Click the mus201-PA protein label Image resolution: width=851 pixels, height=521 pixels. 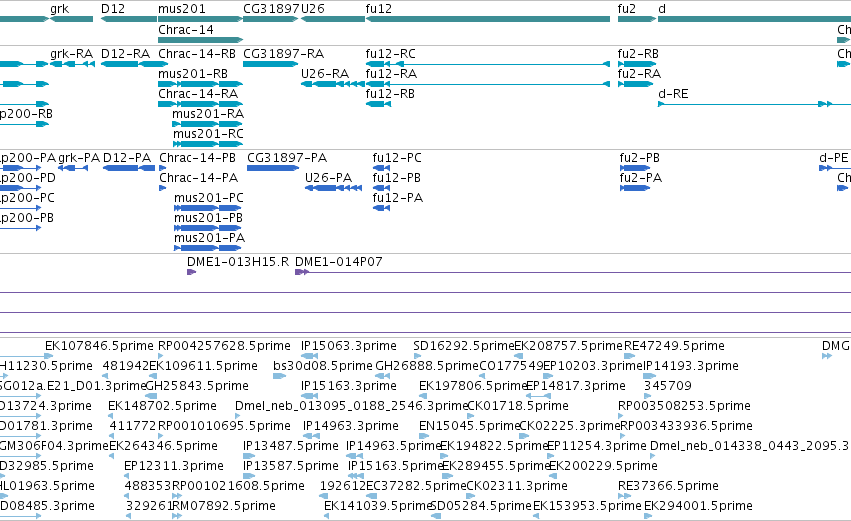pyautogui.click(x=209, y=238)
